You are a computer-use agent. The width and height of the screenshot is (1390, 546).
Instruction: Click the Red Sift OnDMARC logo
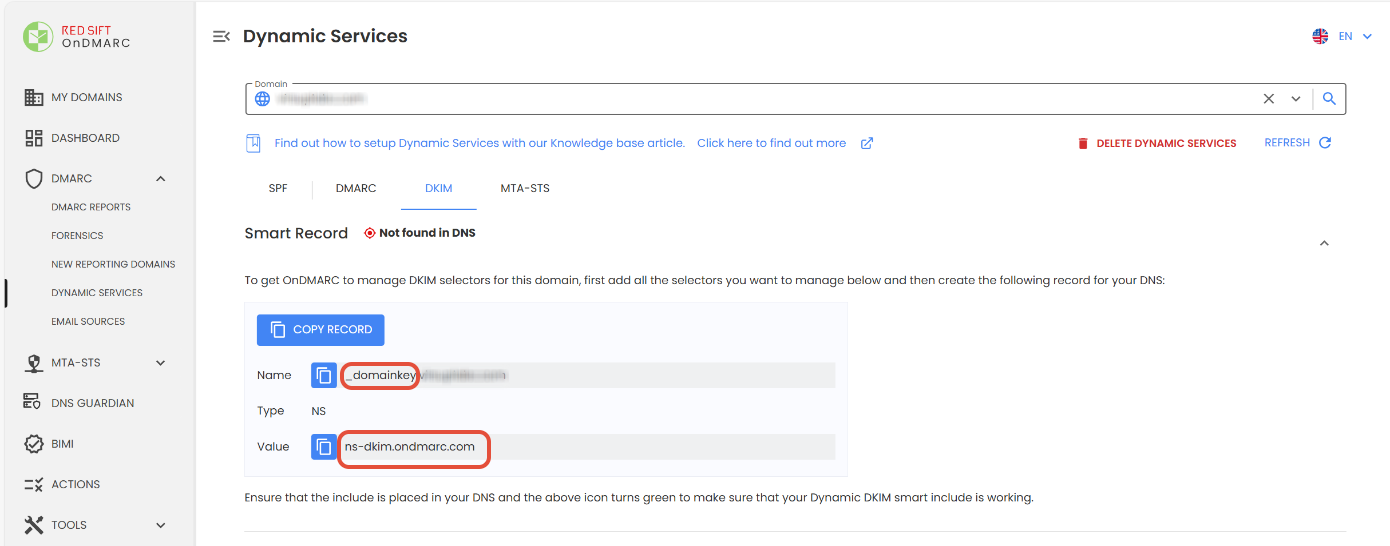point(77,37)
